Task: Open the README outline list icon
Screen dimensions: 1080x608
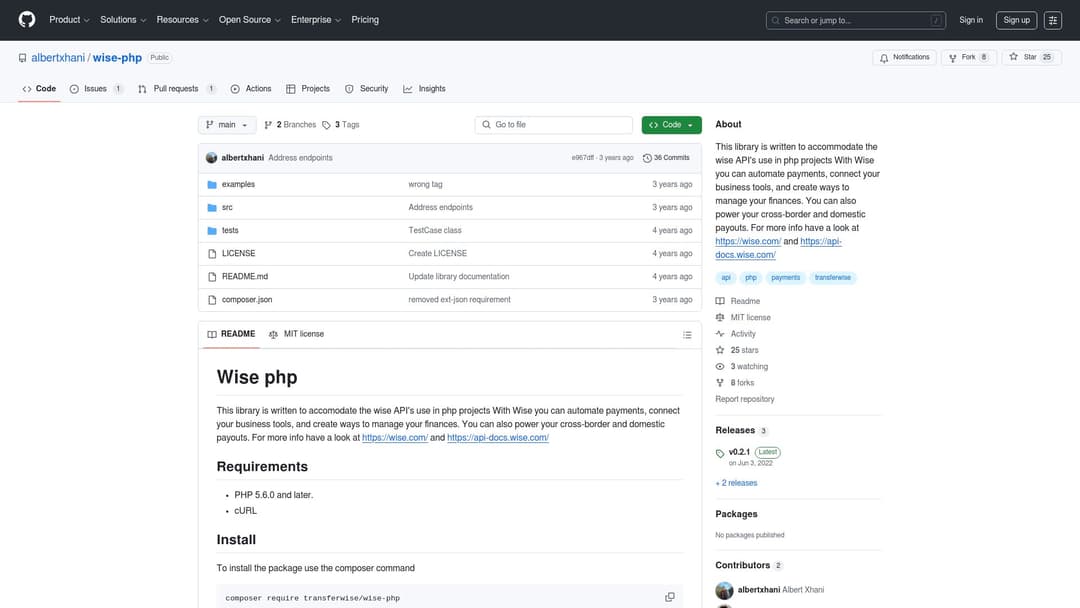Action: coord(687,335)
